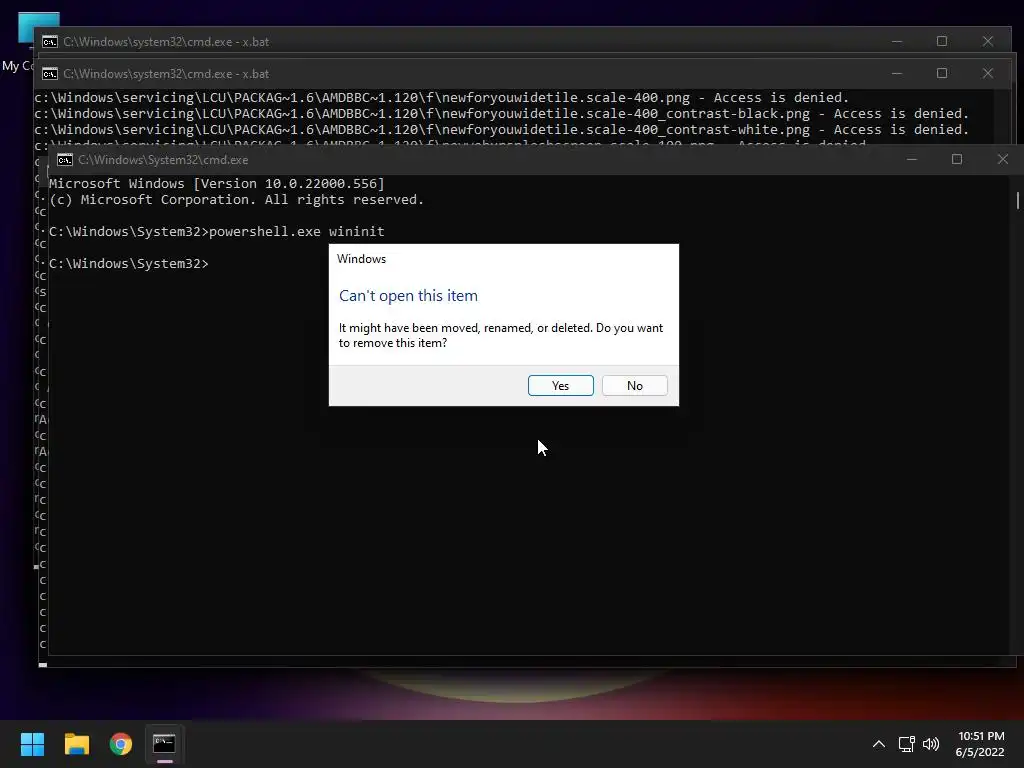This screenshot has width=1024, height=768.
Task: Click the empty prompt 'C:\Windows\System32>'
Action: (x=129, y=264)
